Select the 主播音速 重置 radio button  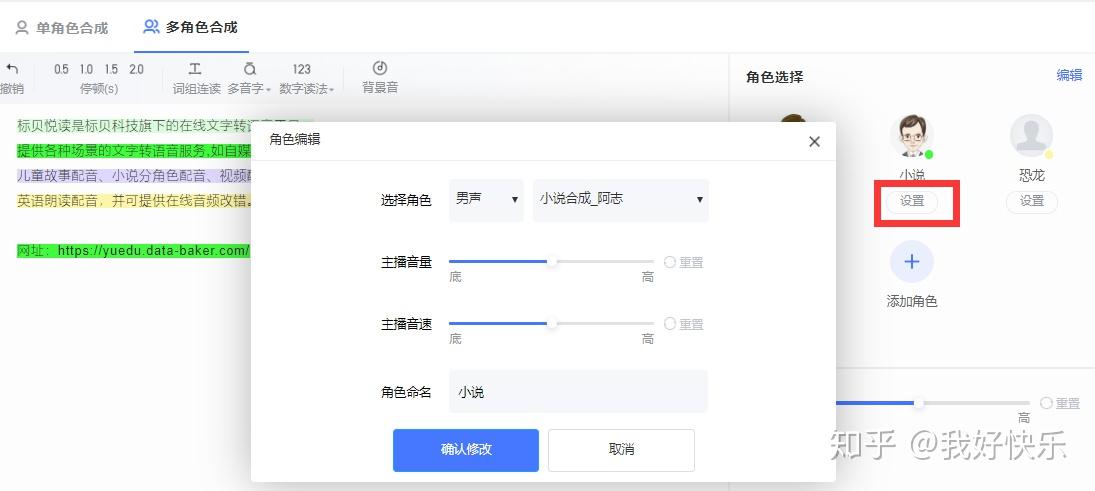pyautogui.click(x=670, y=324)
